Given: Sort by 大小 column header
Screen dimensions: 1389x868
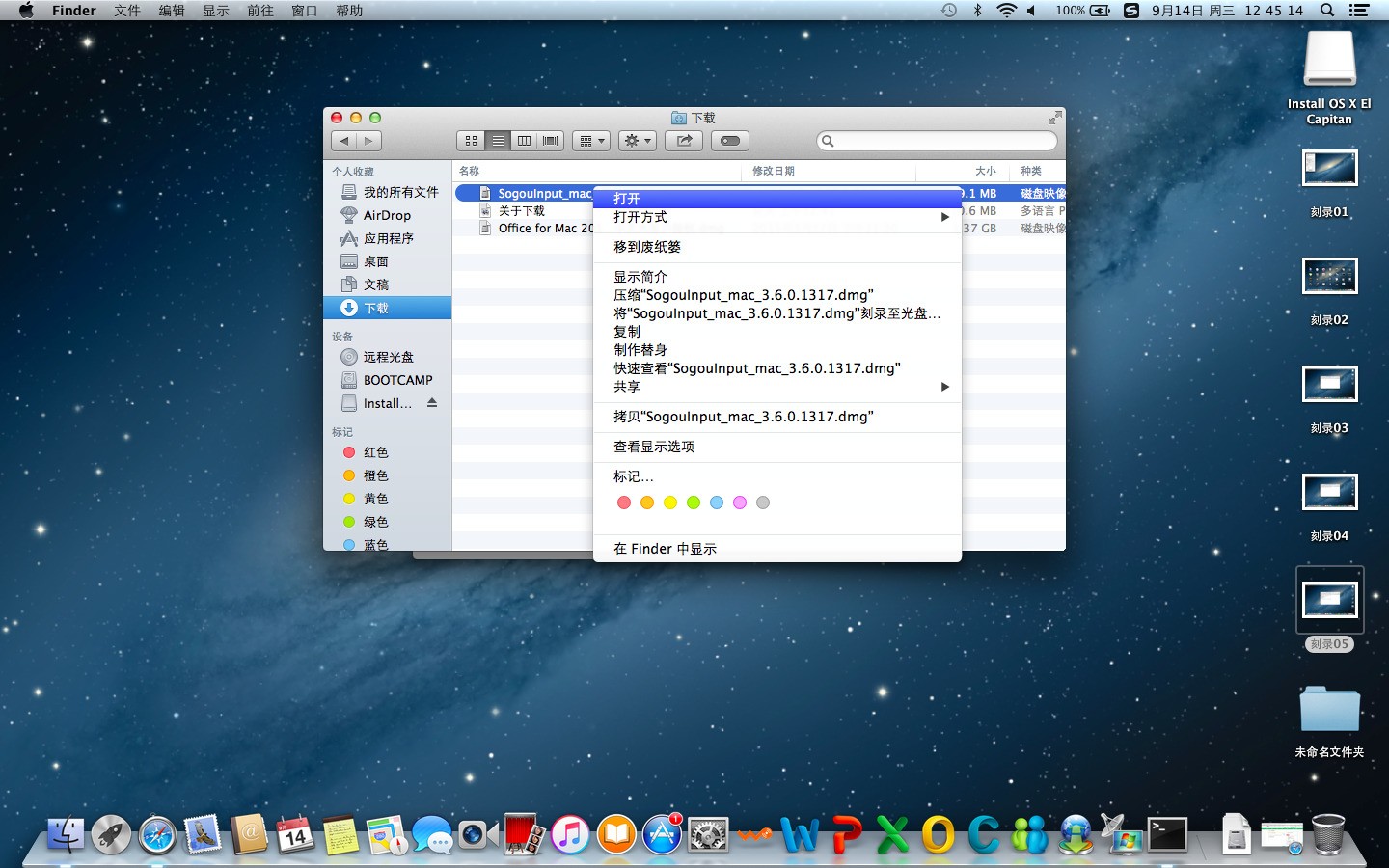Looking at the screenshot, I should [965, 171].
